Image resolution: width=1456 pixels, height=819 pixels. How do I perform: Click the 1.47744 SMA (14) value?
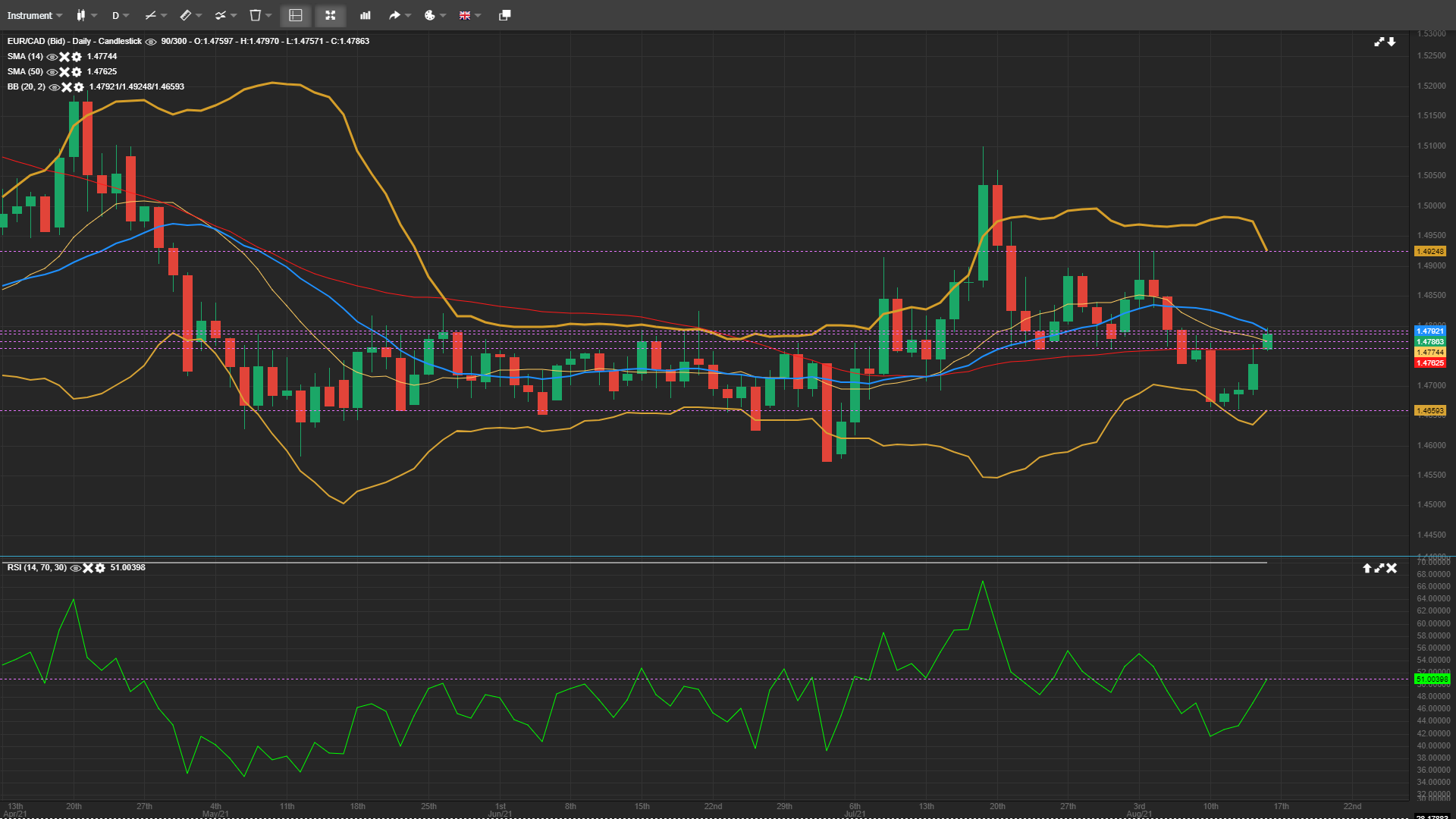pos(102,56)
